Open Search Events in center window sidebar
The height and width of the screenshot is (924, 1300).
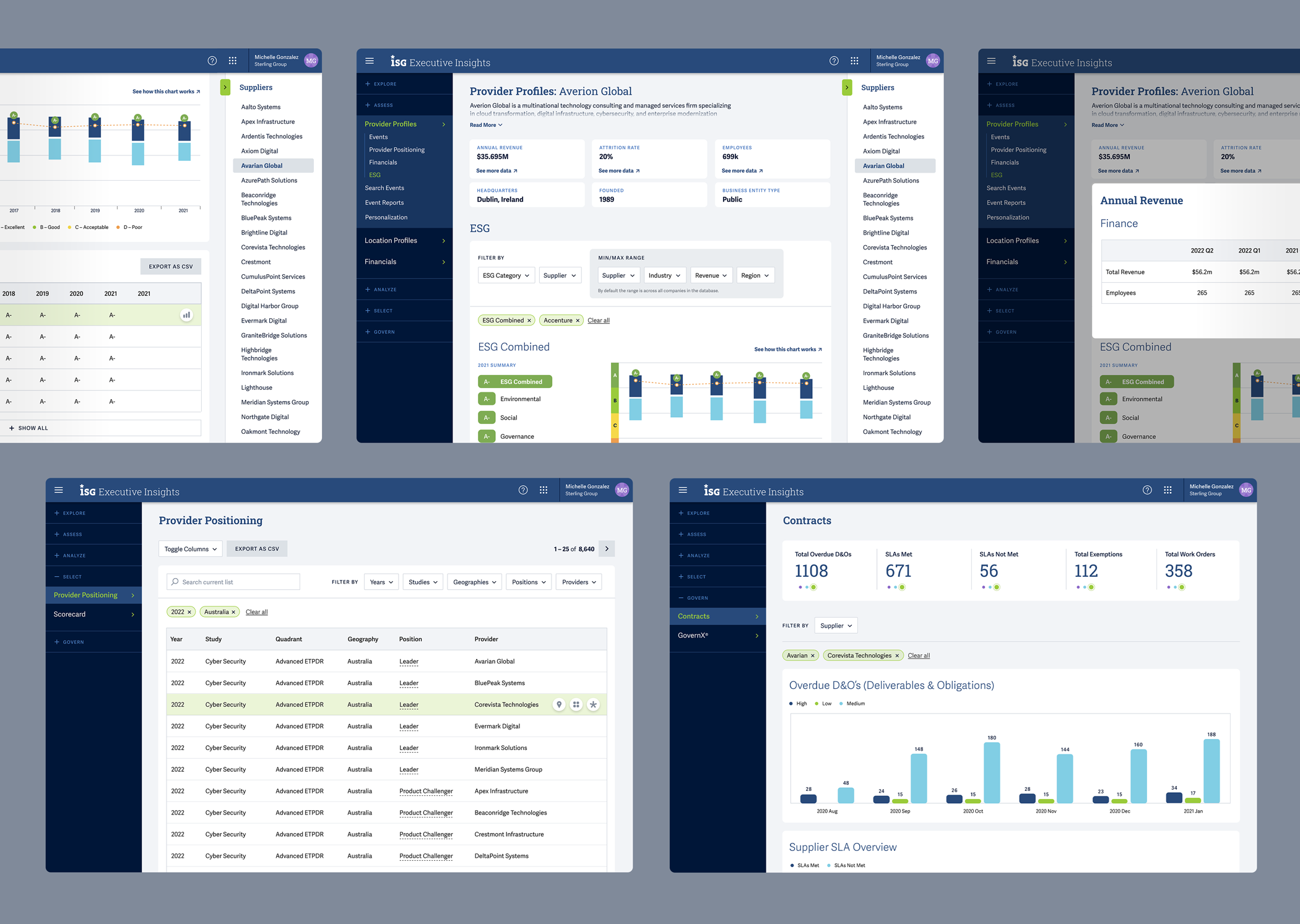pos(384,188)
